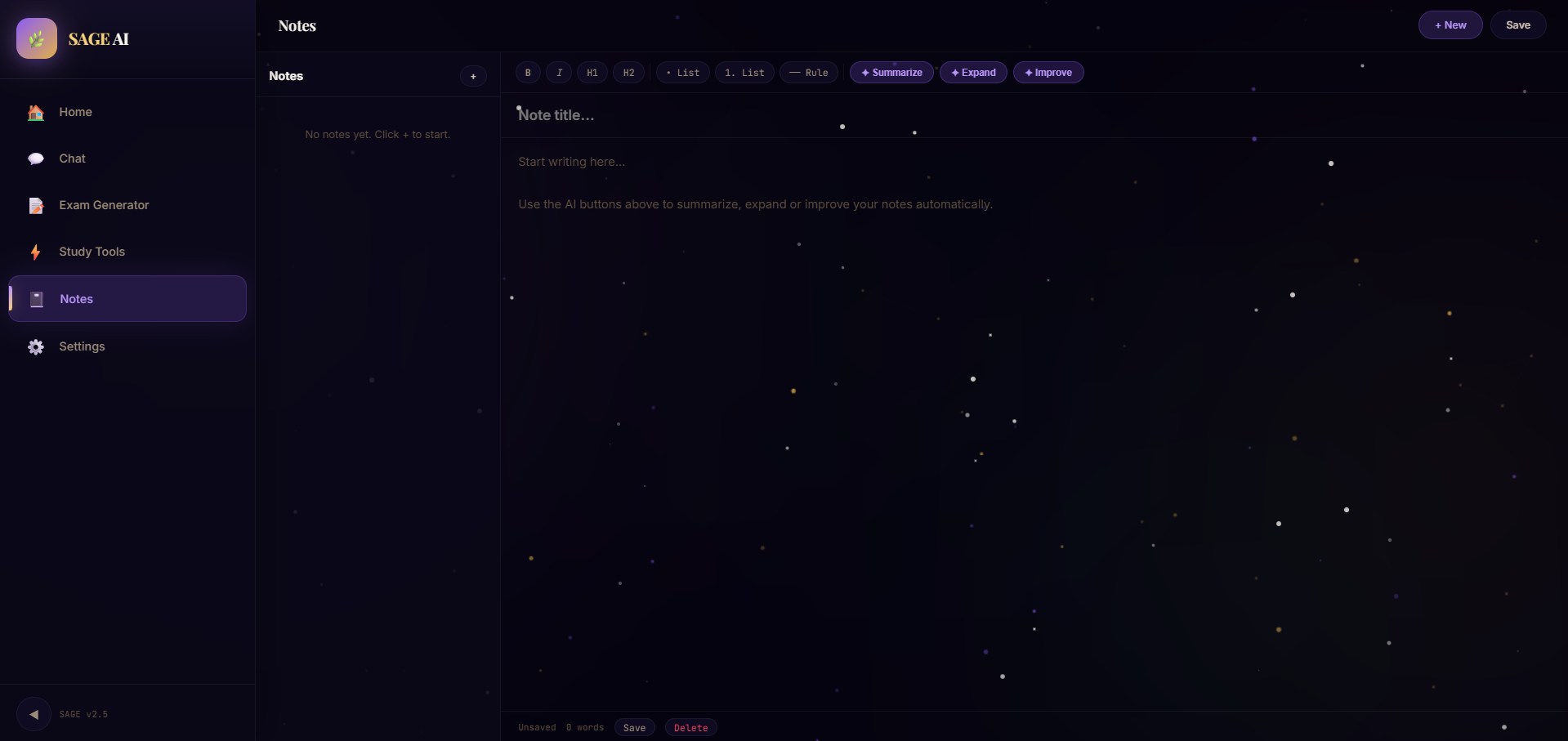The height and width of the screenshot is (741, 1568).
Task: Open the Exam Generator page
Action: tap(127, 205)
